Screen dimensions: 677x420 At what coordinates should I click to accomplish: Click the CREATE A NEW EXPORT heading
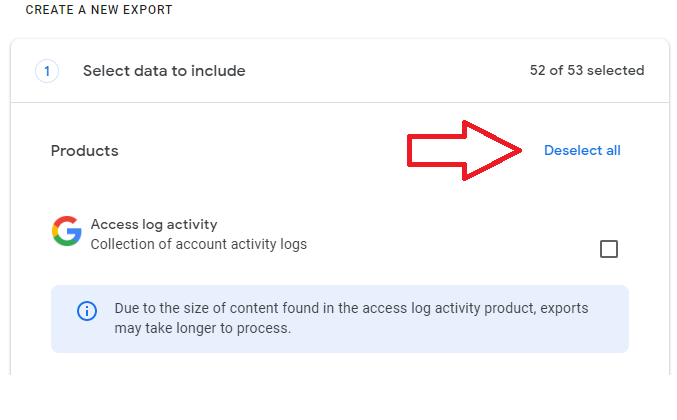pos(99,9)
